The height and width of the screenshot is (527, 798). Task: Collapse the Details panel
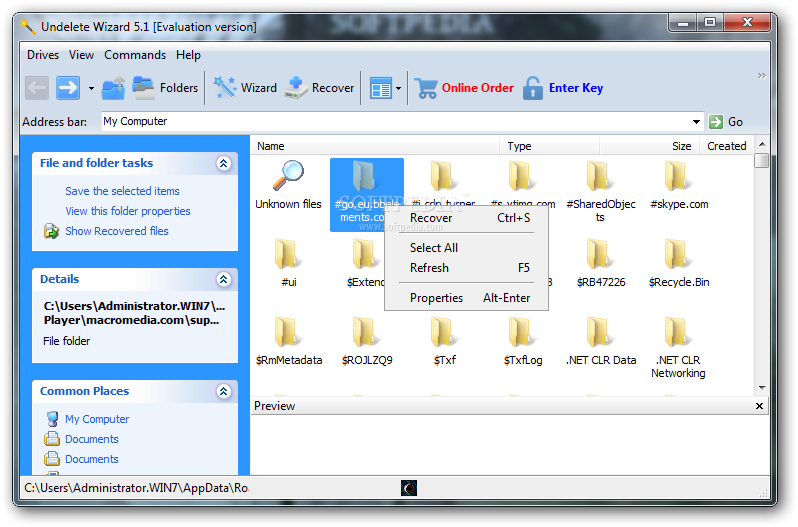pyautogui.click(x=223, y=279)
